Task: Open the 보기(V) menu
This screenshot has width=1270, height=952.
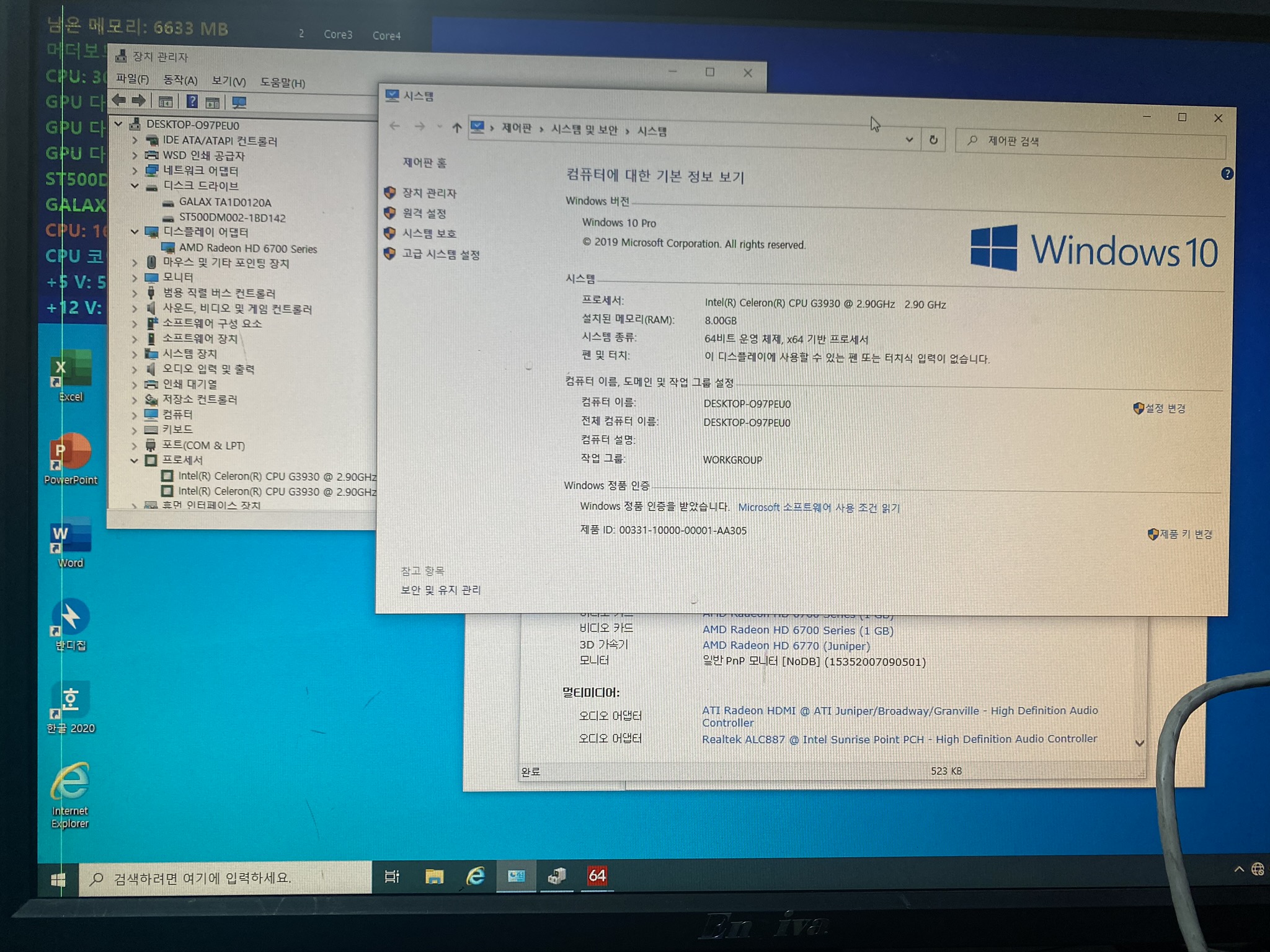Action: (228, 81)
